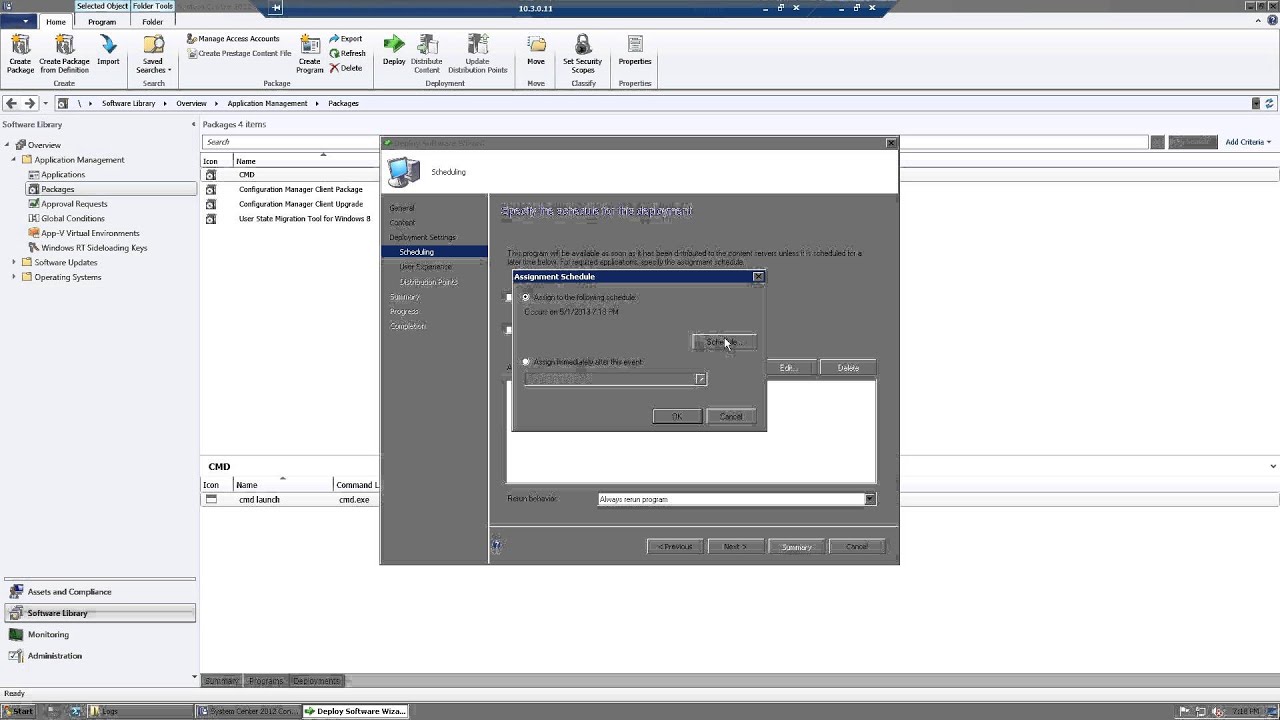Select Approval Requests in the tree
The width and height of the screenshot is (1280, 720).
tap(74, 204)
